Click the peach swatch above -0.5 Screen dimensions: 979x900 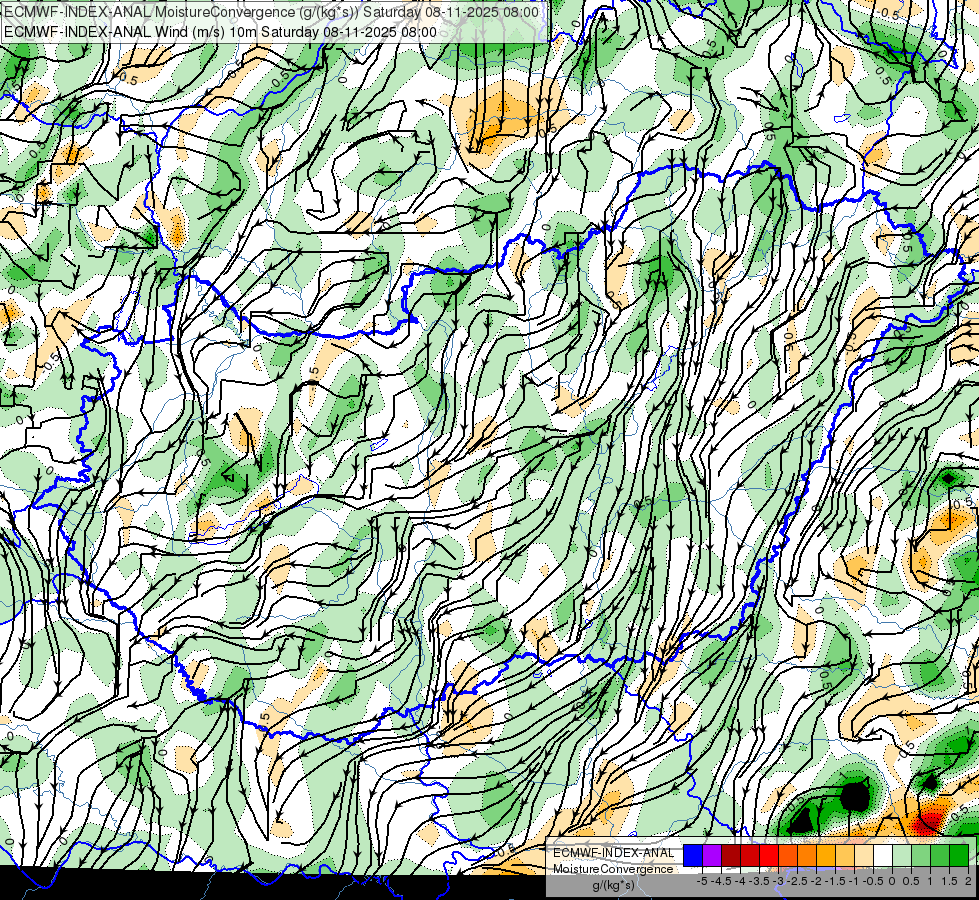click(x=863, y=856)
